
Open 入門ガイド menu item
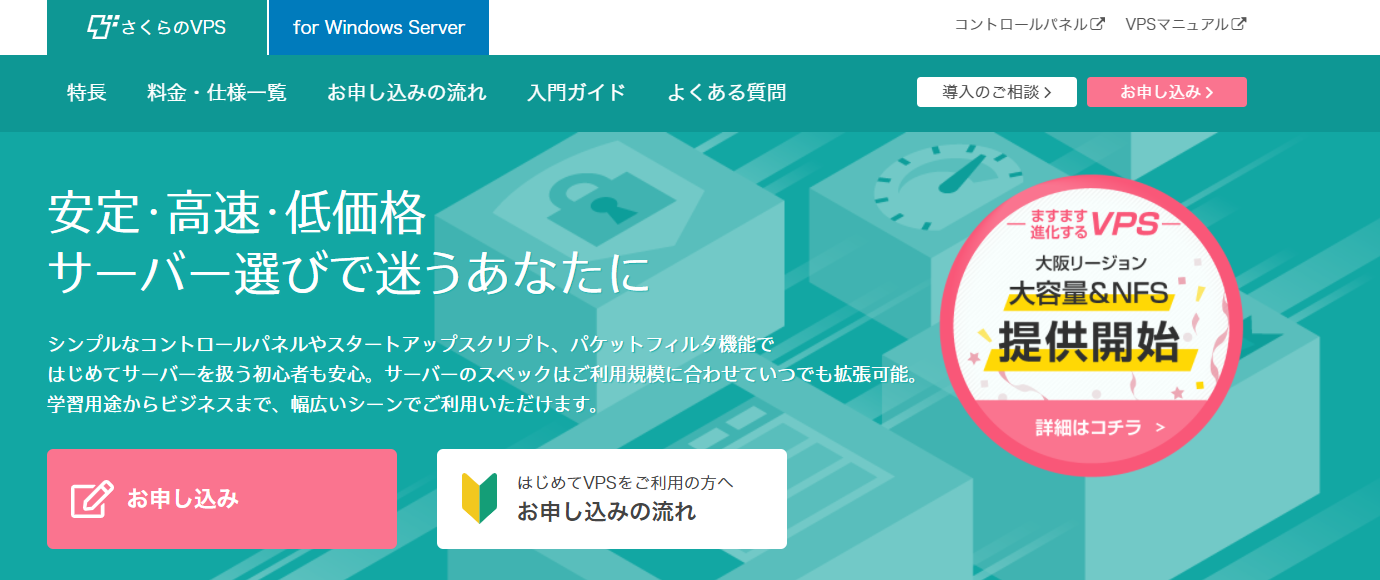pyautogui.click(x=577, y=93)
